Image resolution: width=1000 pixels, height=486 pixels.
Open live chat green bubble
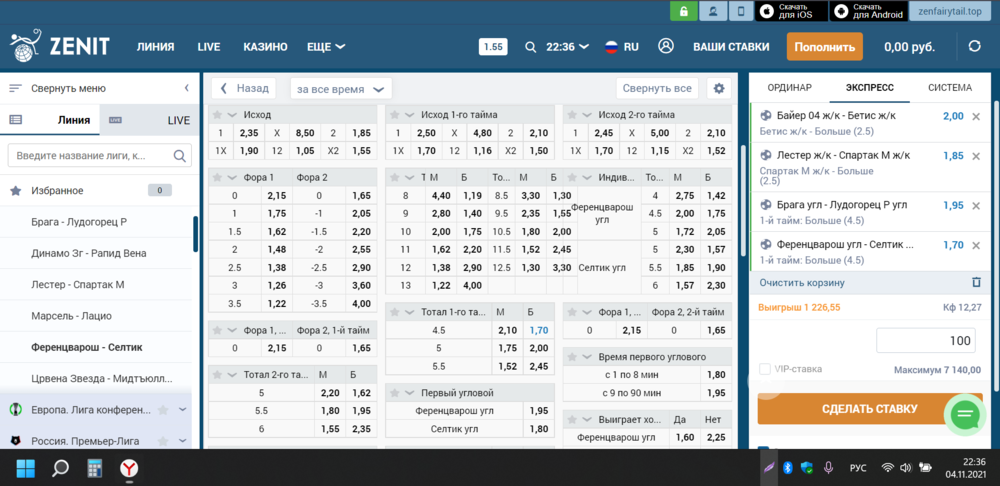[x=964, y=415]
